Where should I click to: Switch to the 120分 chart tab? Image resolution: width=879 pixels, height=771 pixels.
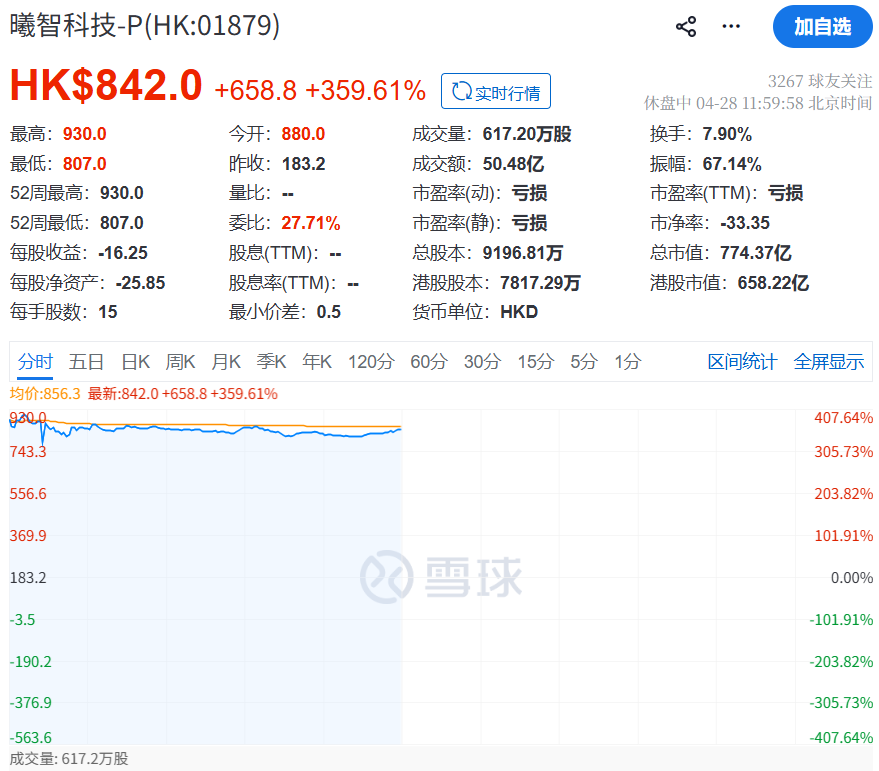371,362
